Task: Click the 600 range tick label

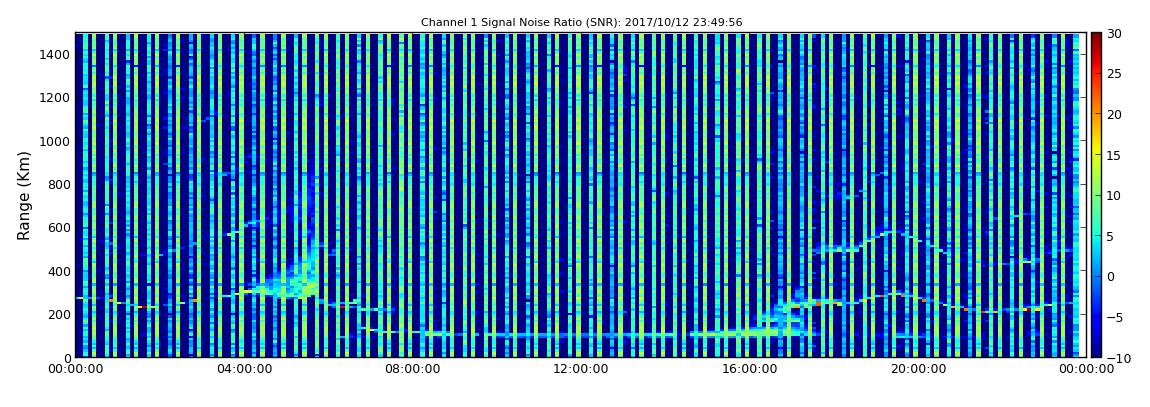Action: [60, 227]
